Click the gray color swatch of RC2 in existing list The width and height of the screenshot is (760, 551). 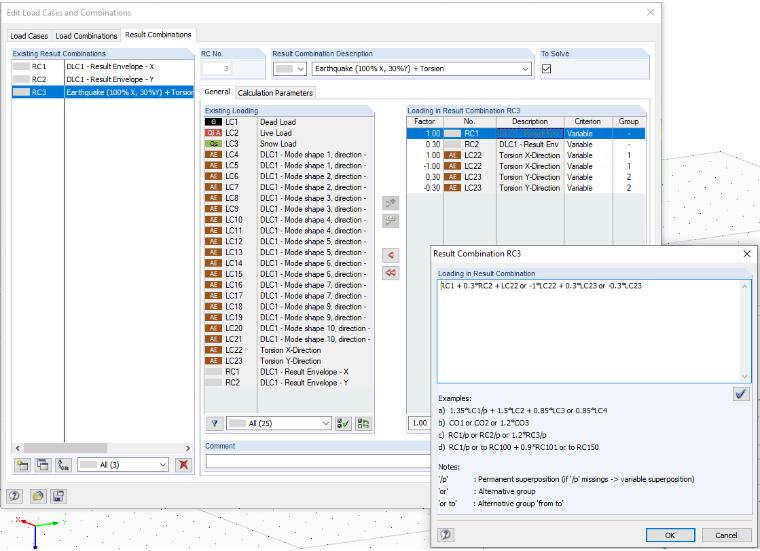(21, 79)
